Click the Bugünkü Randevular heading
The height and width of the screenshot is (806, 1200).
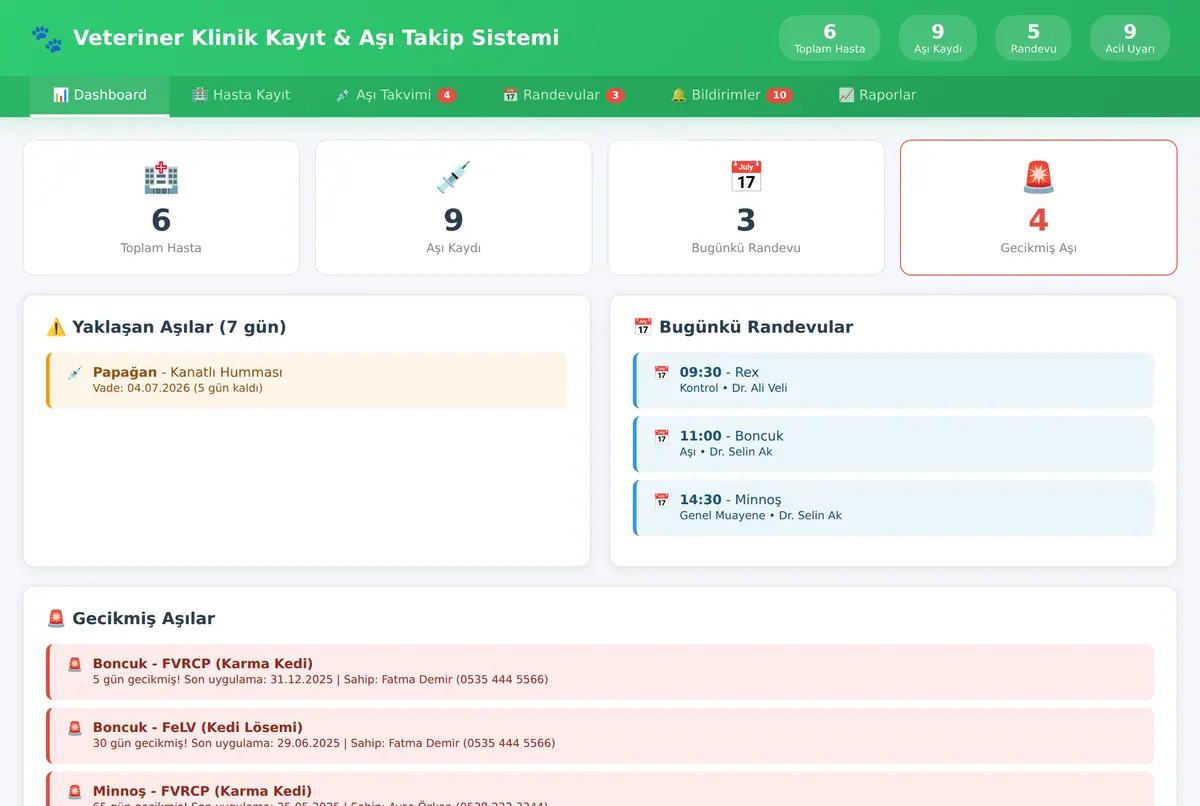tap(756, 327)
